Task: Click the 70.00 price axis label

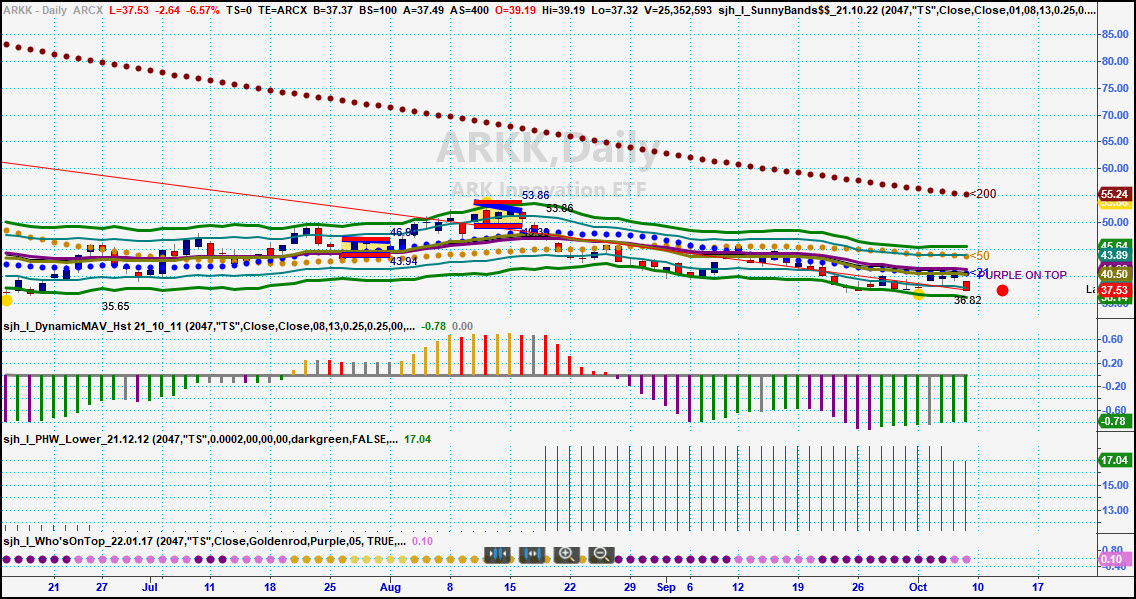Action: pyautogui.click(x=1114, y=114)
